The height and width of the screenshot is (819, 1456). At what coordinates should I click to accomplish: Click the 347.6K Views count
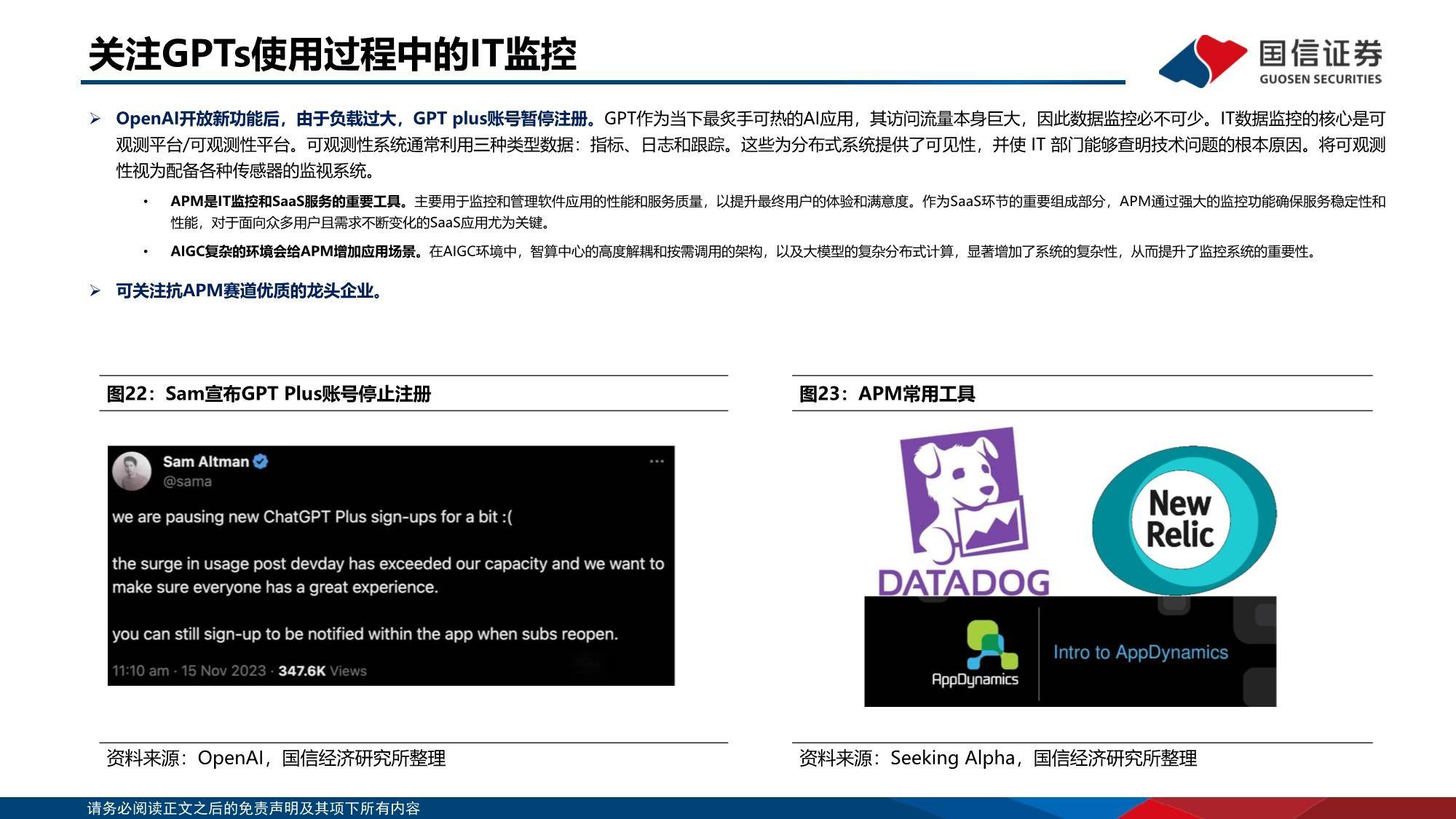tap(323, 670)
